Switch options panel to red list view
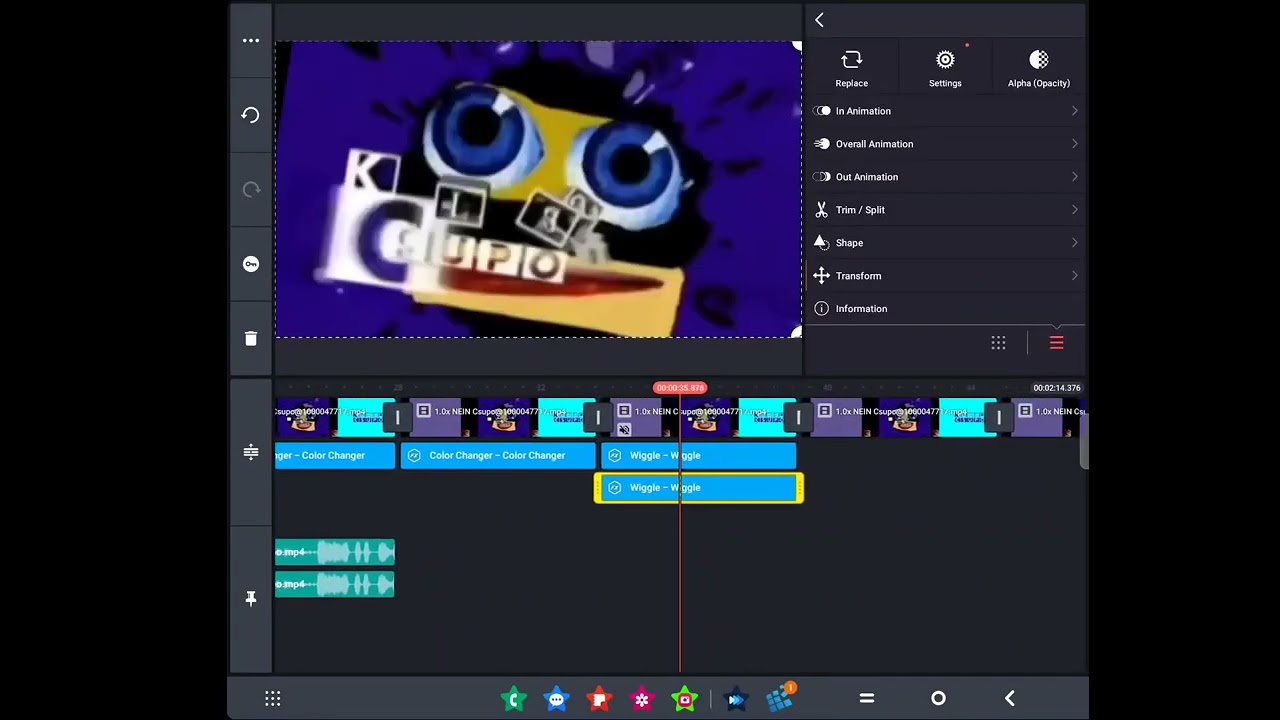 pos(1056,343)
